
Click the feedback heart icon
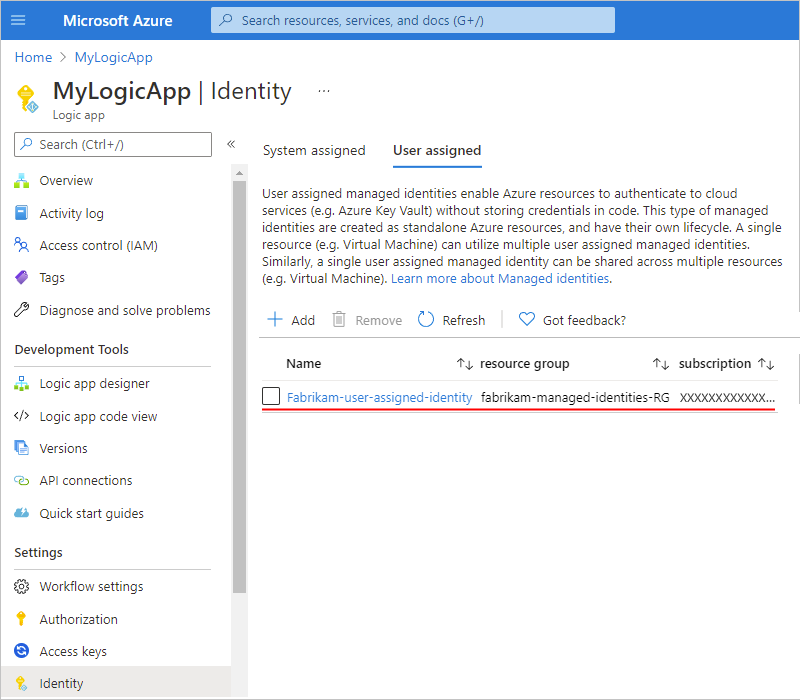[527, 319]
